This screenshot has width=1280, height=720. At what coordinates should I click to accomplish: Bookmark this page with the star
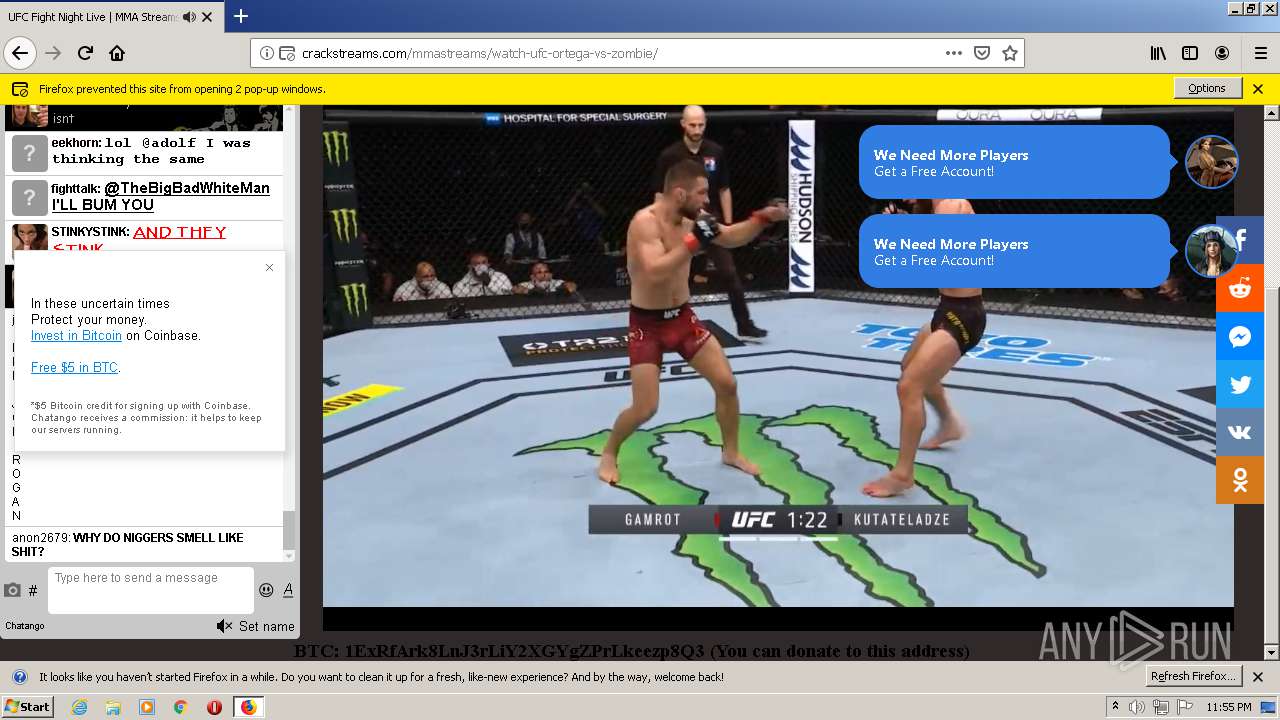click(1010, 53)
